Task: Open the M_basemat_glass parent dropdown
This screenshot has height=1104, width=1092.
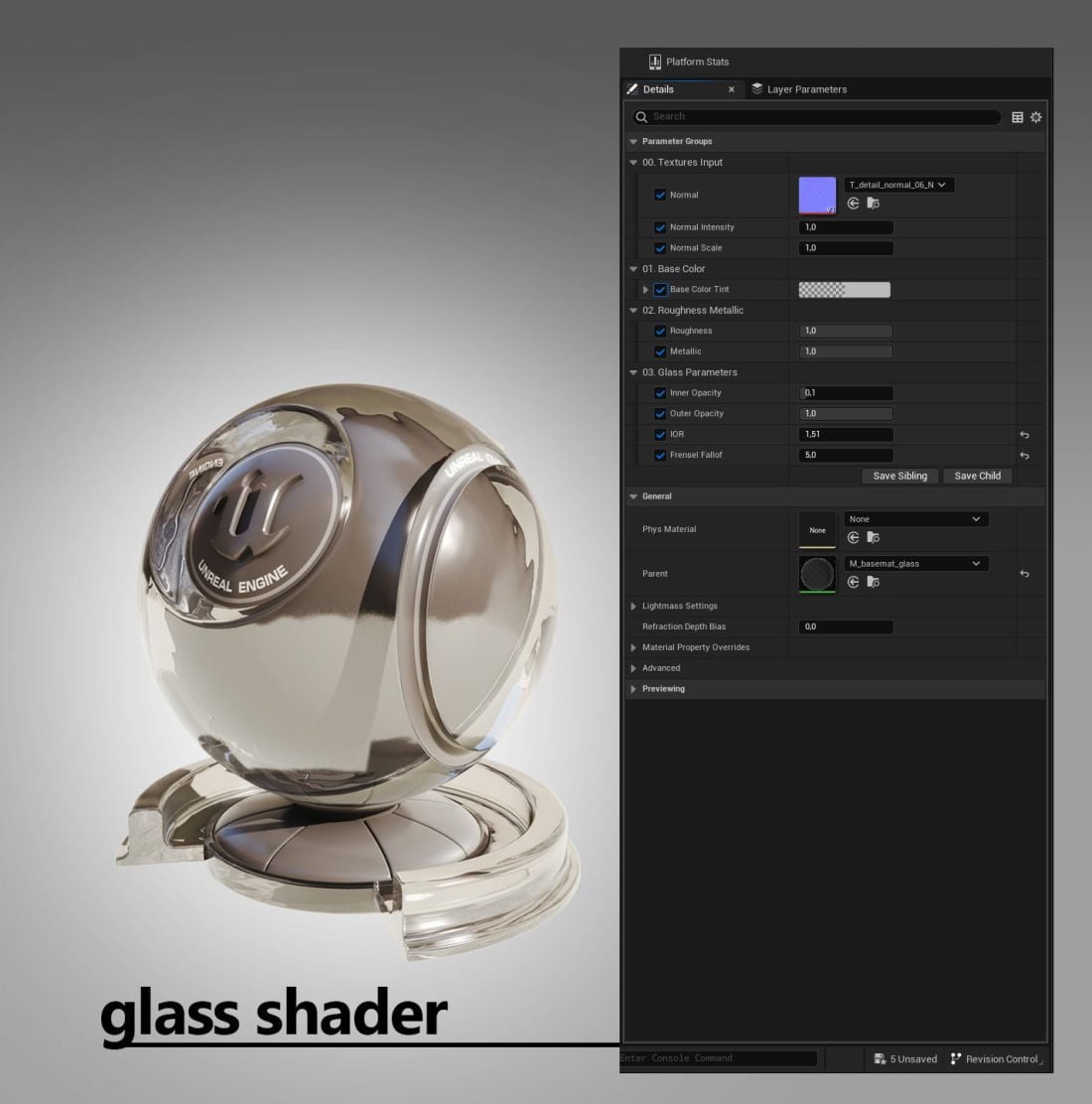Action: 916,564
